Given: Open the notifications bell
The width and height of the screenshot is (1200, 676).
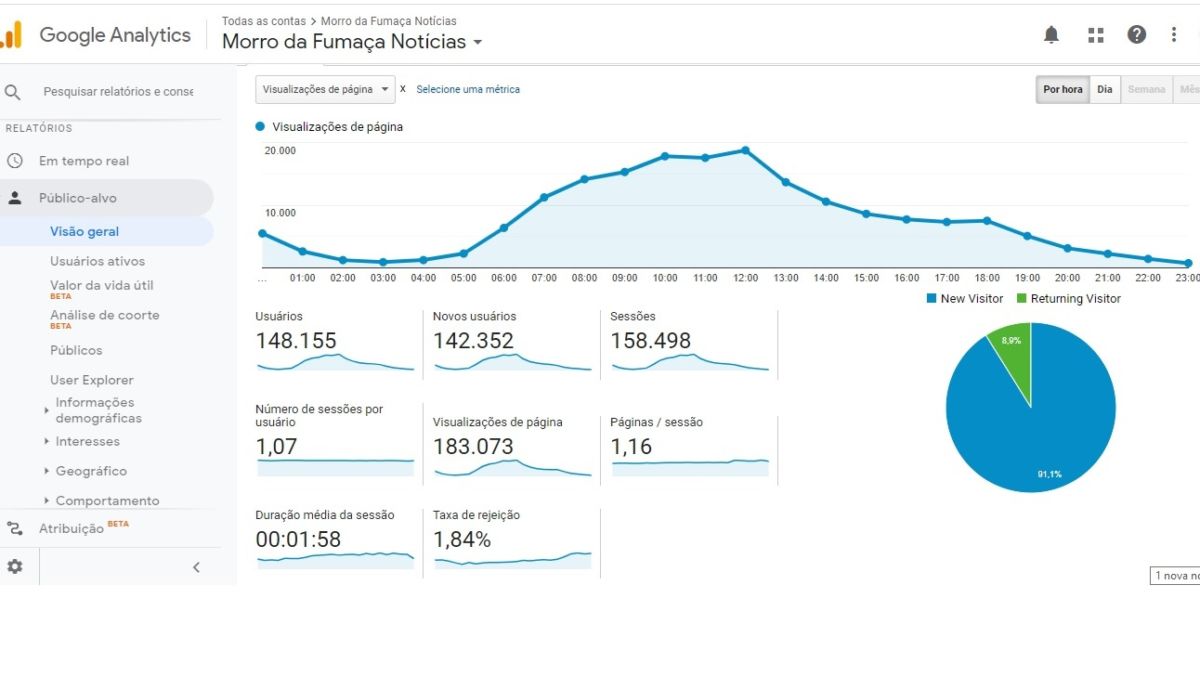Looking at the screenshot, I should coord(1051,35).
